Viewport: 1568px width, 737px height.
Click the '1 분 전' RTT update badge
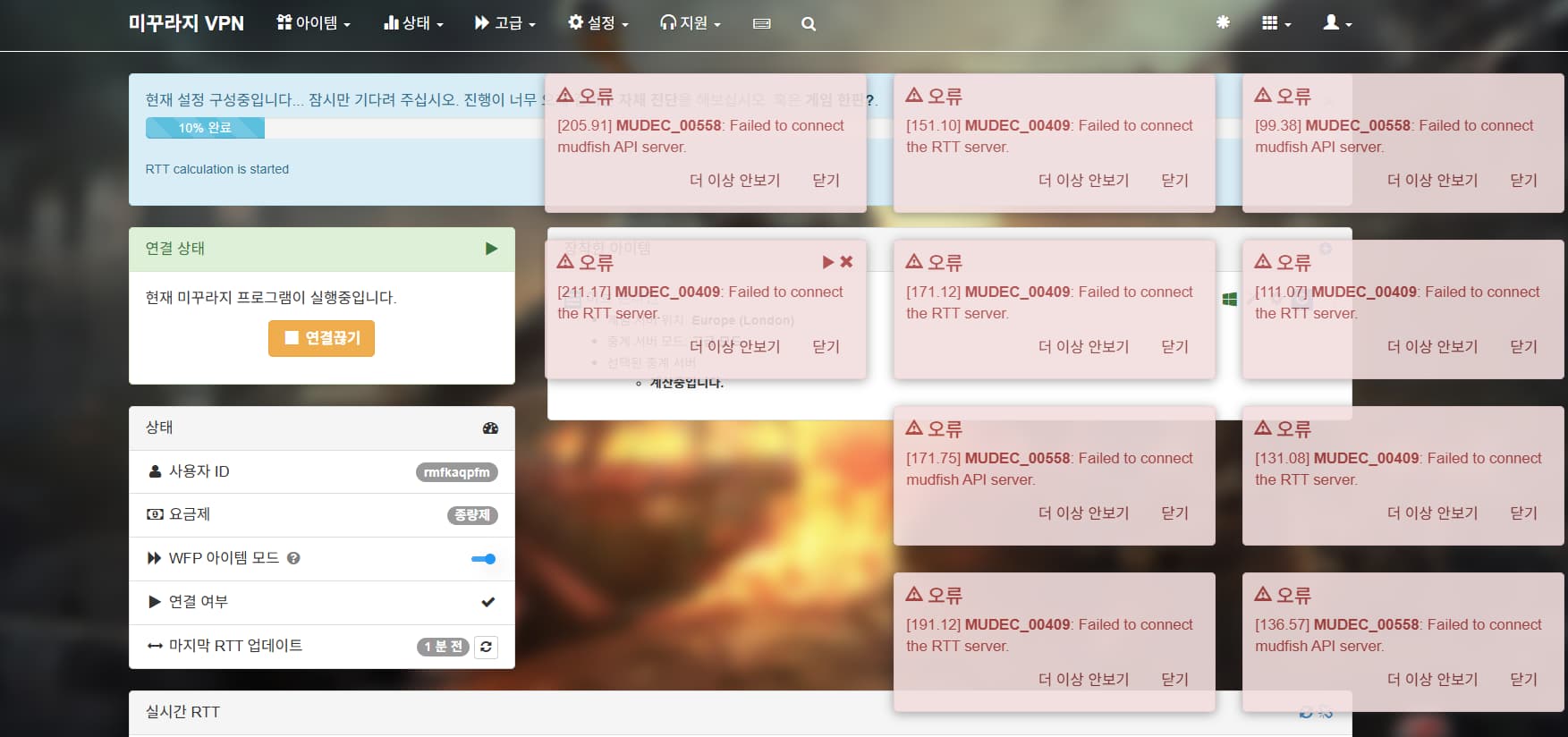444,647
